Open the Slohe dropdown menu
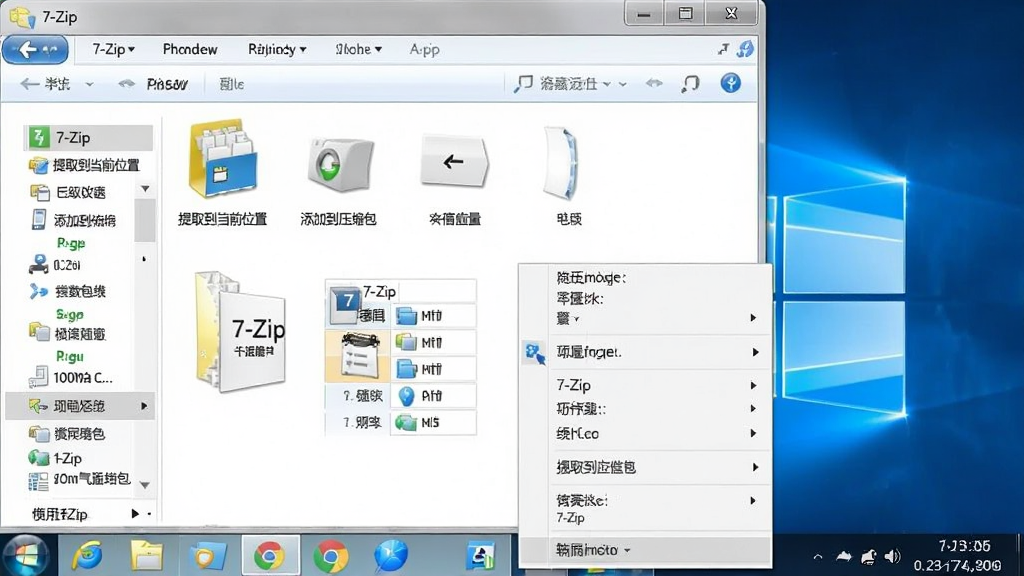The height and width of the screenshot is (576, 1024). point(359,49)
